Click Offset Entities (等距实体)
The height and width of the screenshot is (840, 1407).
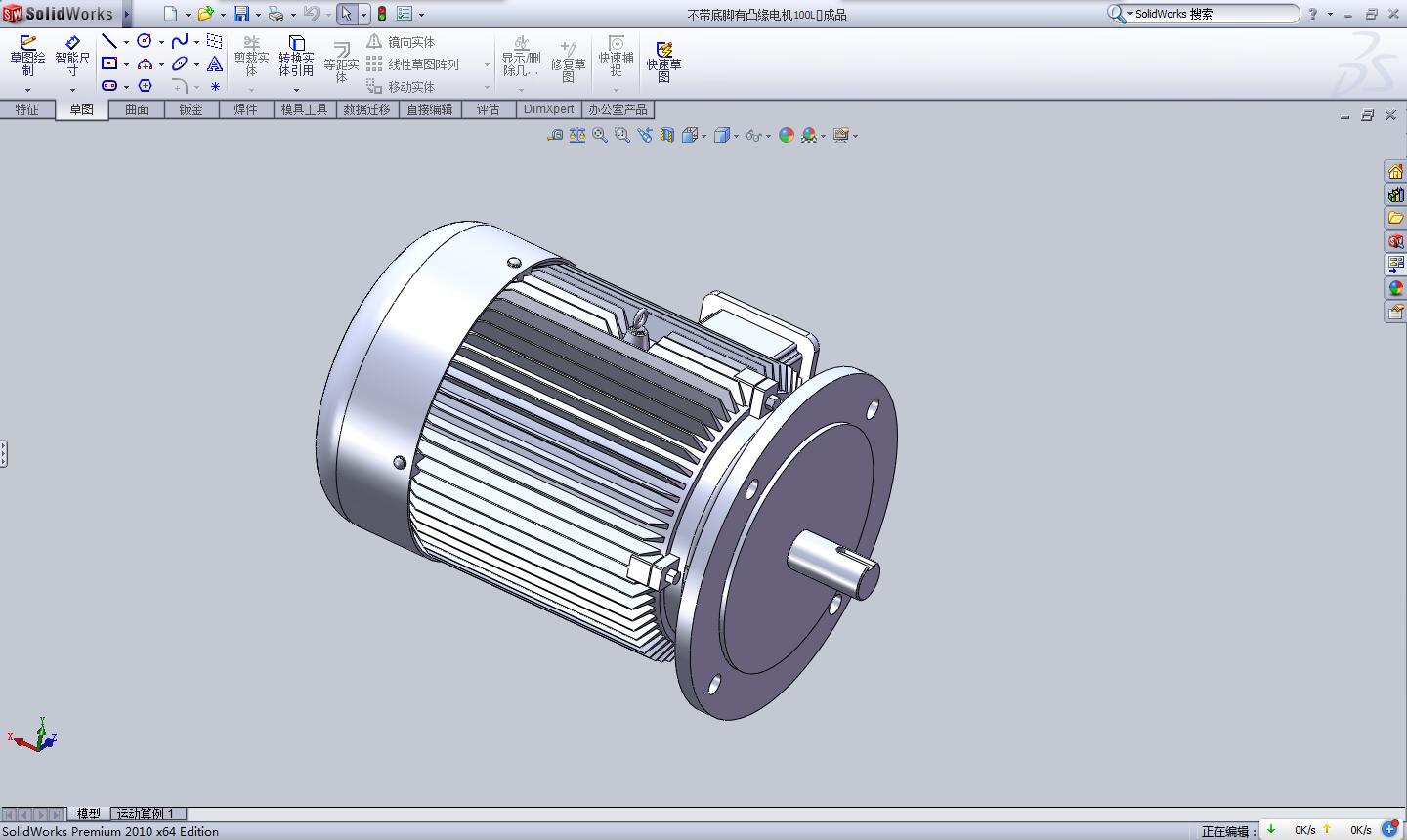coord(341,63)
